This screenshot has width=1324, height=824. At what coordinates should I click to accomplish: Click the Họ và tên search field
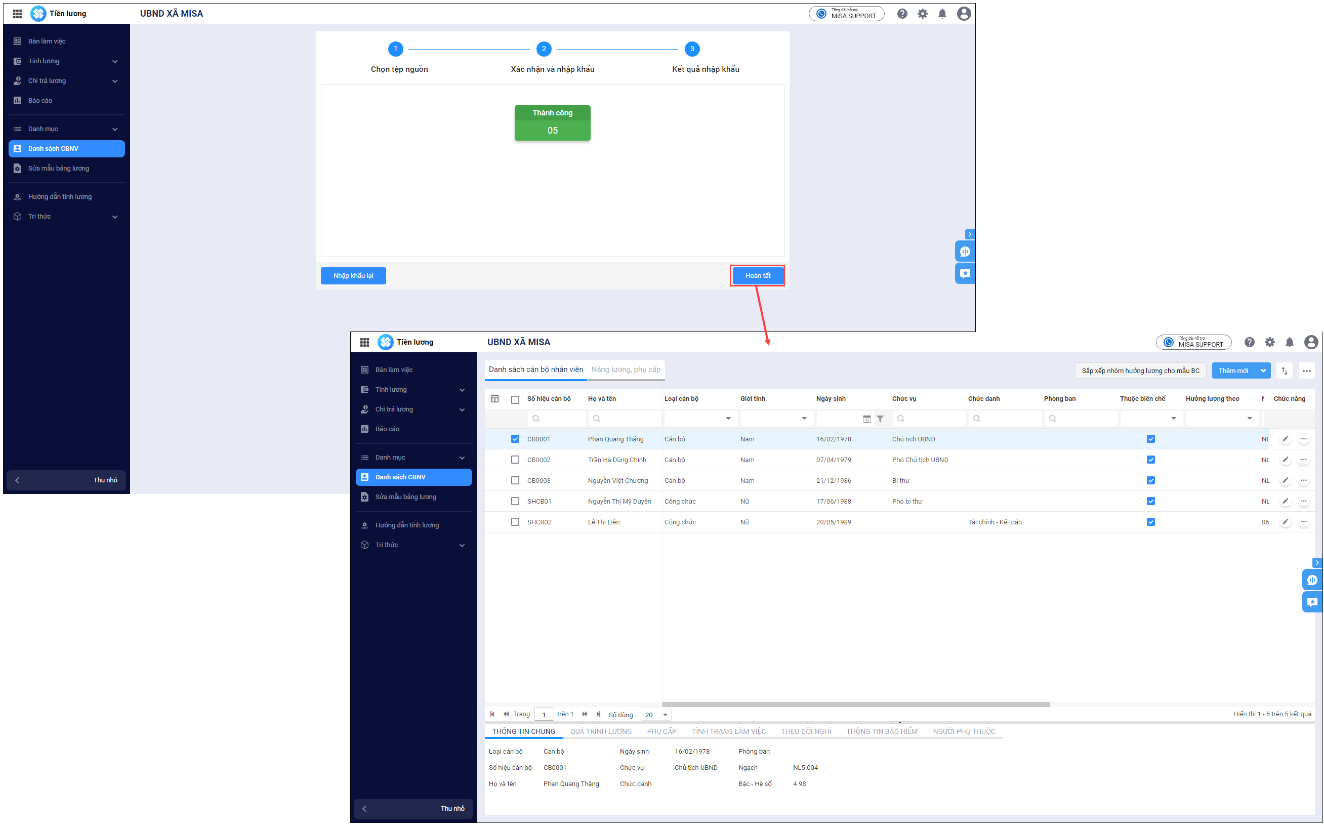[624, 419]
